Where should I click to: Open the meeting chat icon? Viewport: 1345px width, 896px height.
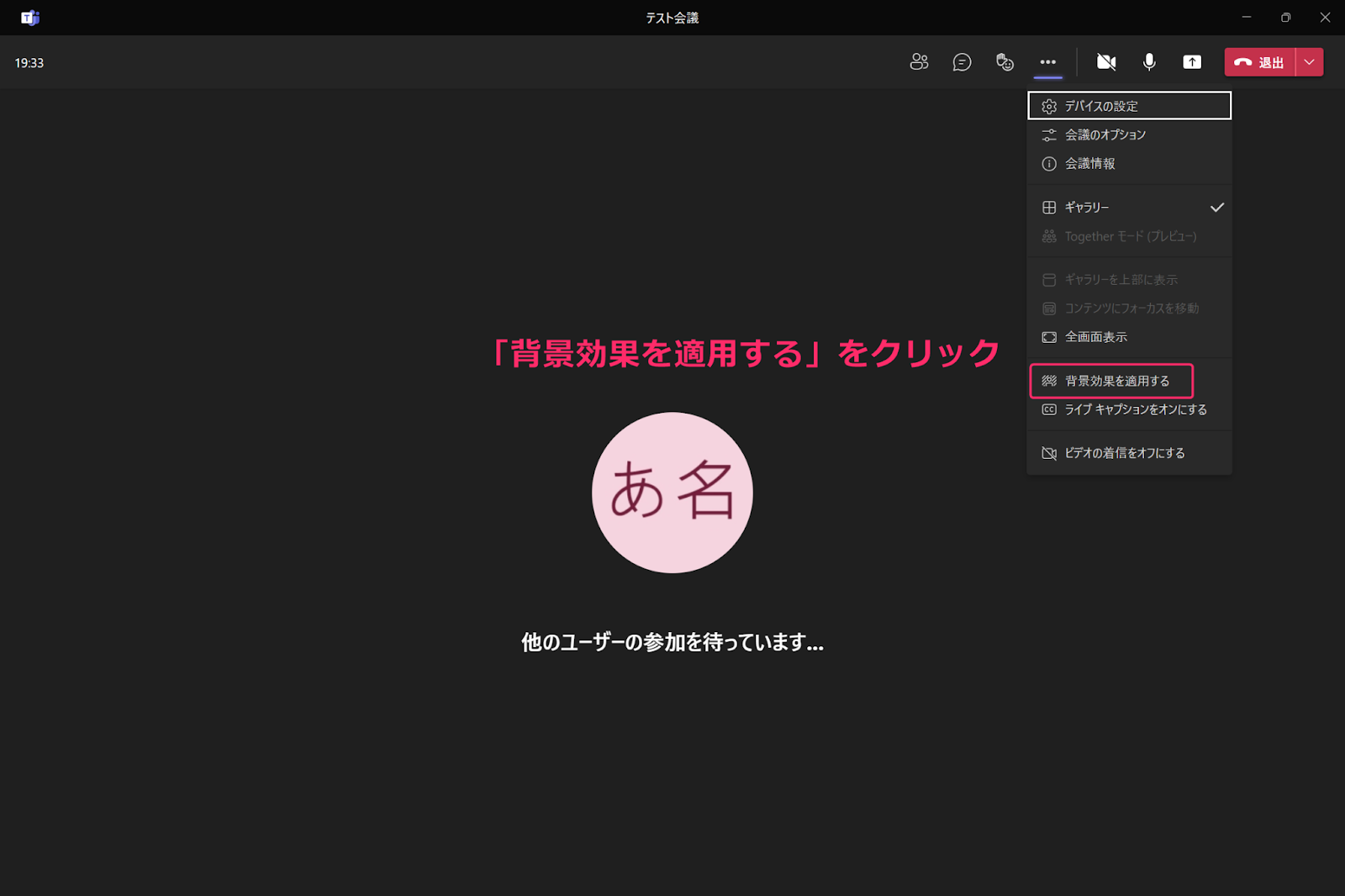coord(962,62)
